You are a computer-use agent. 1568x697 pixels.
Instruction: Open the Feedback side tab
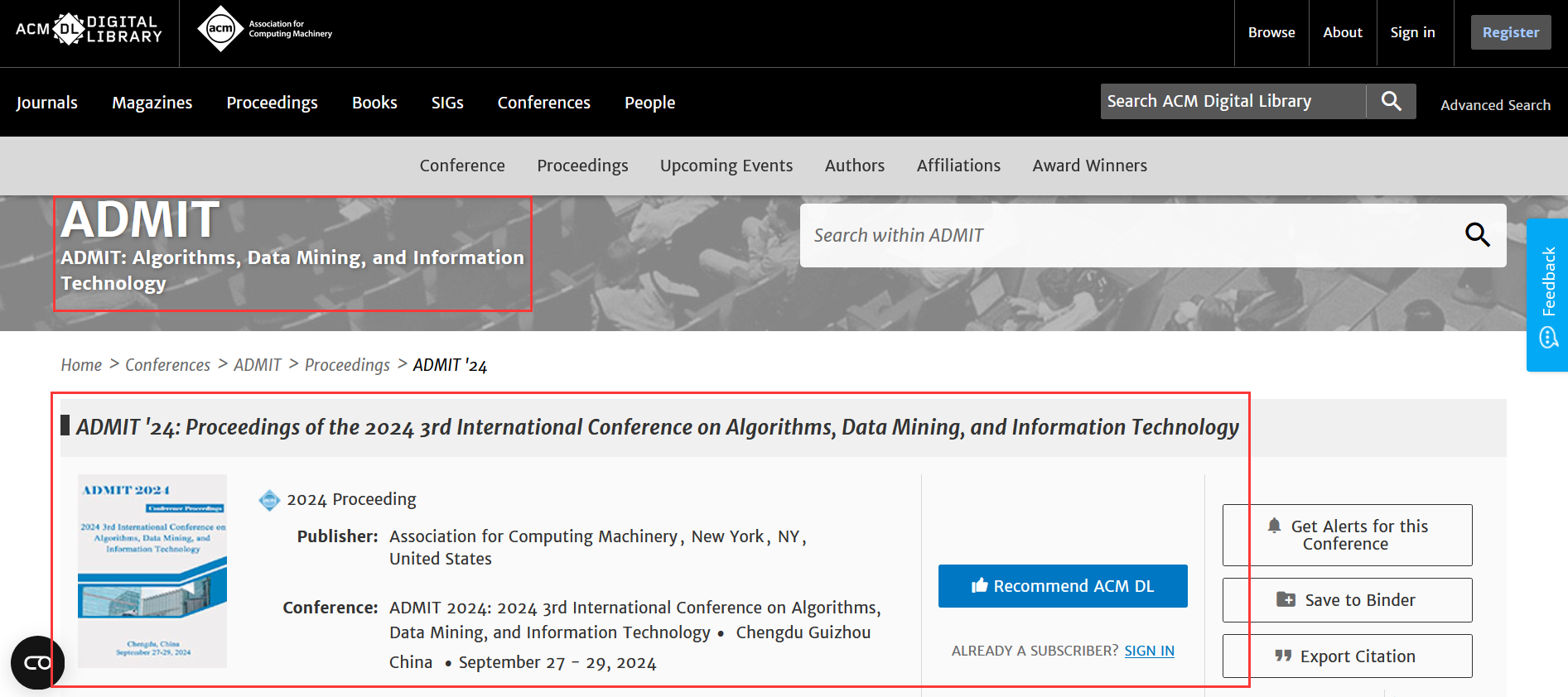(x=1547, y=294)
